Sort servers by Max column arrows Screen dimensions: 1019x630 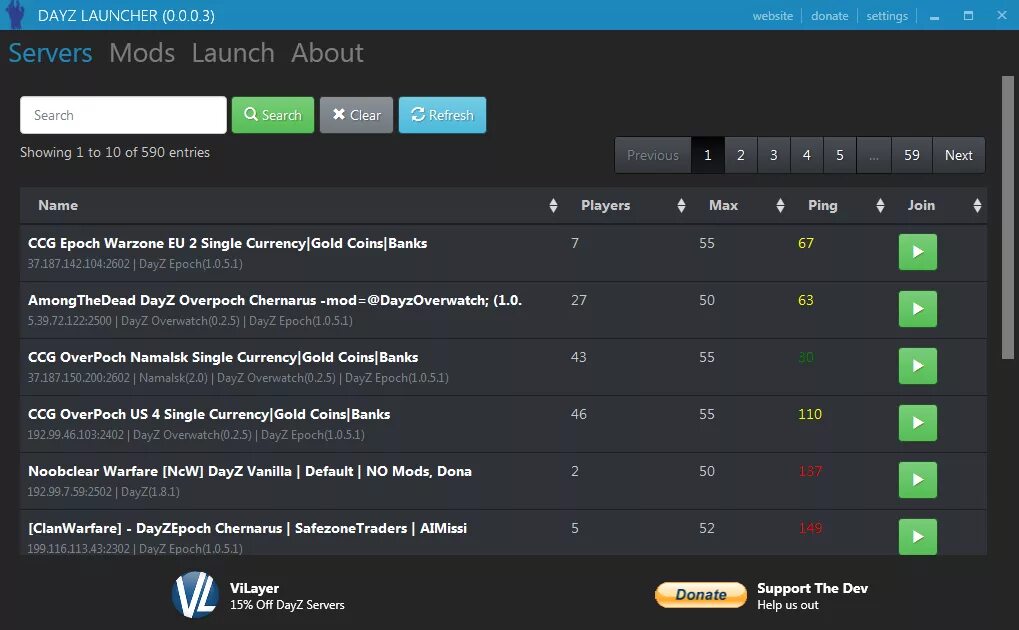coord(780,205)
